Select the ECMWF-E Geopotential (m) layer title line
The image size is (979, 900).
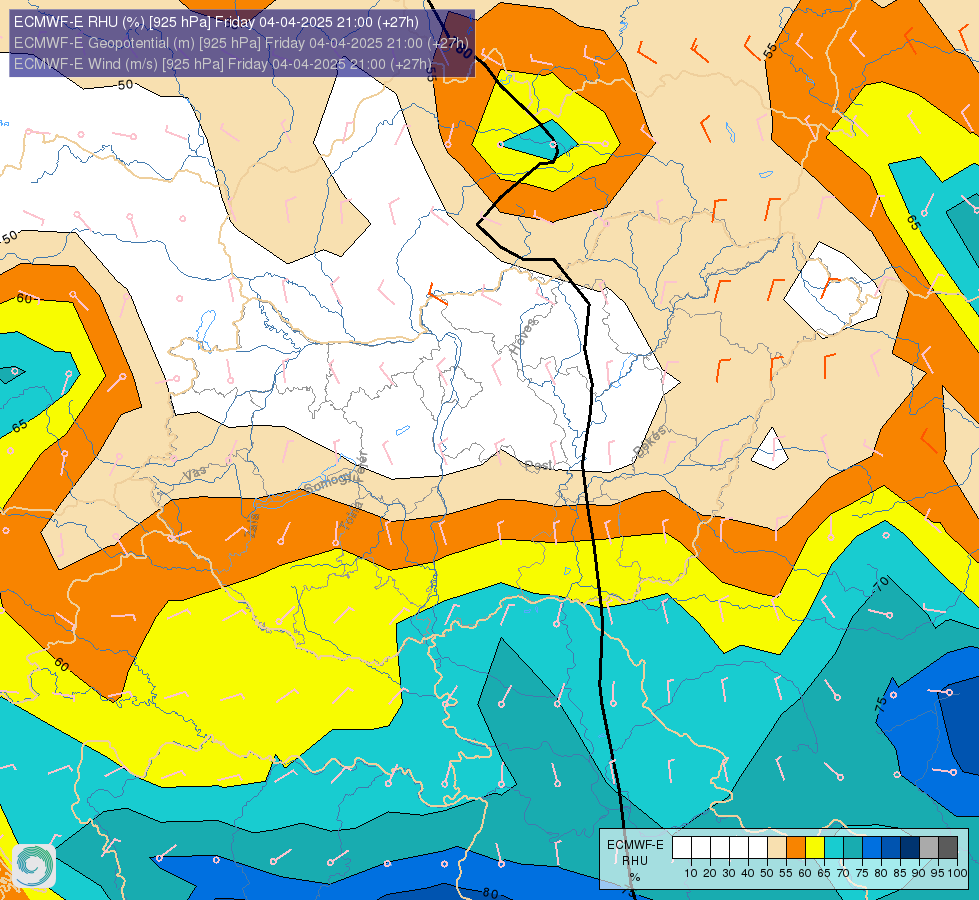point(241,43)
